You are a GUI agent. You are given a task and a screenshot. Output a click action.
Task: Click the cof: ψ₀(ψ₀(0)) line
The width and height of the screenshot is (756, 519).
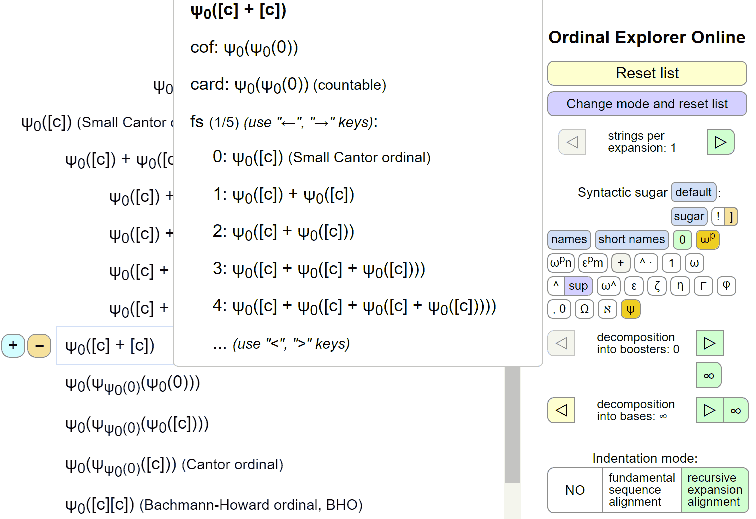[244, 48]
